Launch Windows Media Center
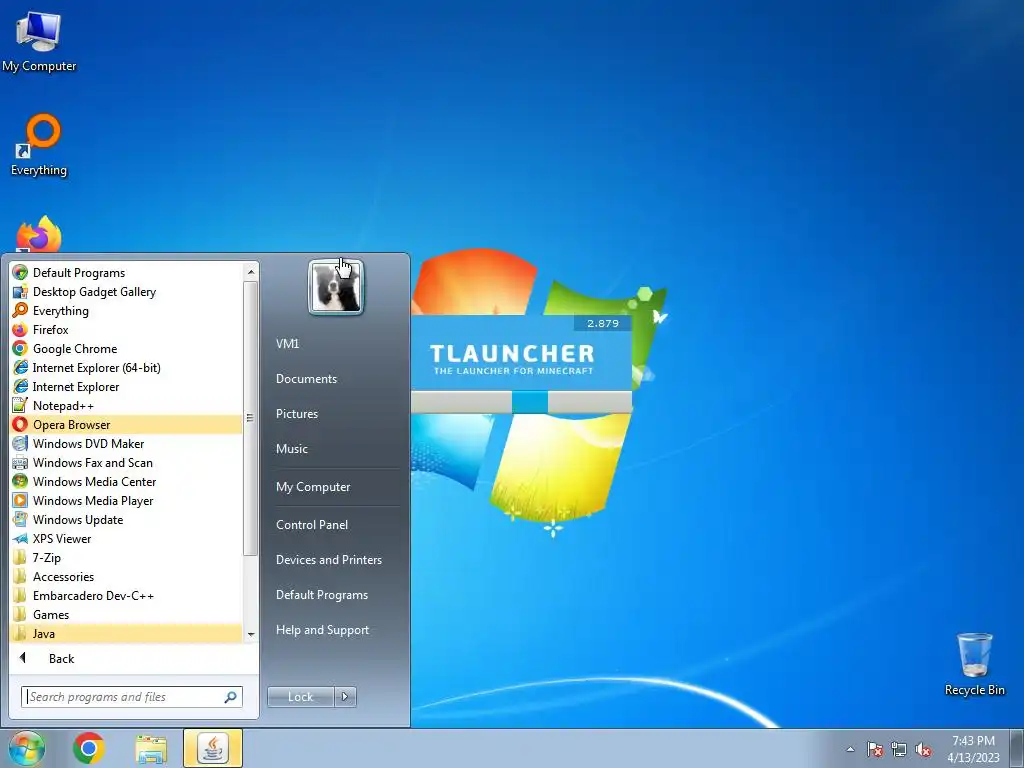Image resolution: width=1024 pixels, height=768 pixels. (x=126, y=481)
